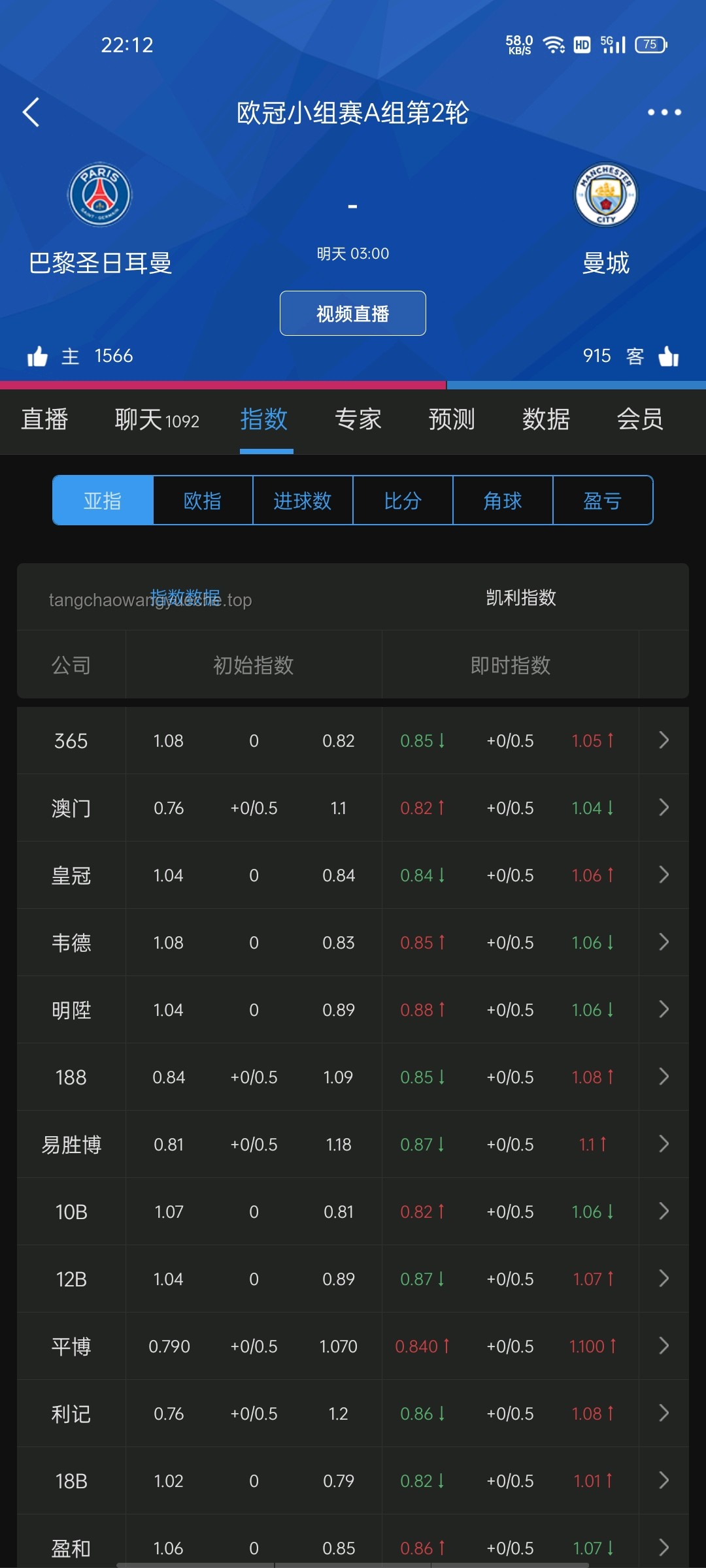Expand the 10B row chevron
Viewport: 706px width, 1568px height.
pyautogui.click(x=664, y=1211)
